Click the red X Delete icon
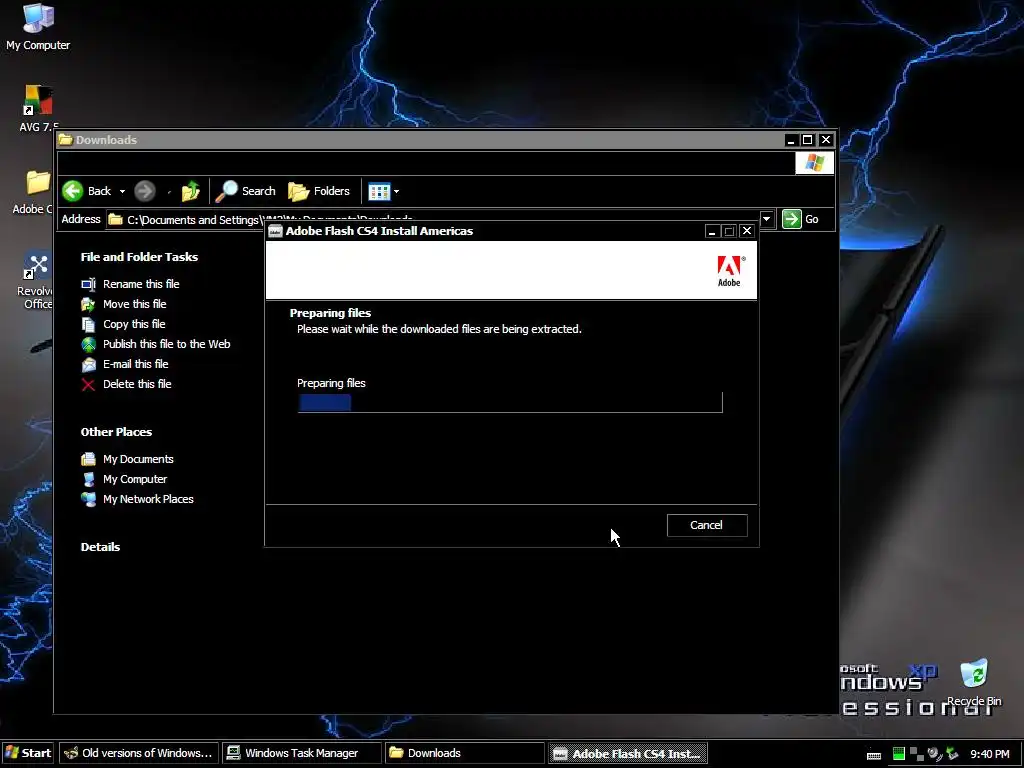 pos(88,385)
